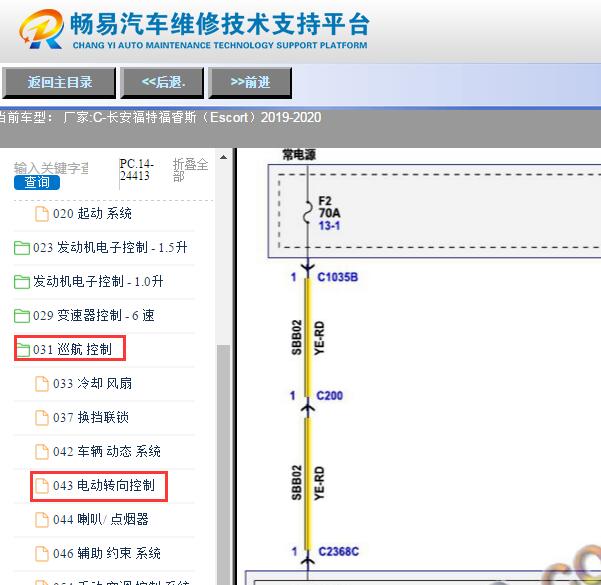Click the F2 fuse symbol in the diagram

click(307, 212)
